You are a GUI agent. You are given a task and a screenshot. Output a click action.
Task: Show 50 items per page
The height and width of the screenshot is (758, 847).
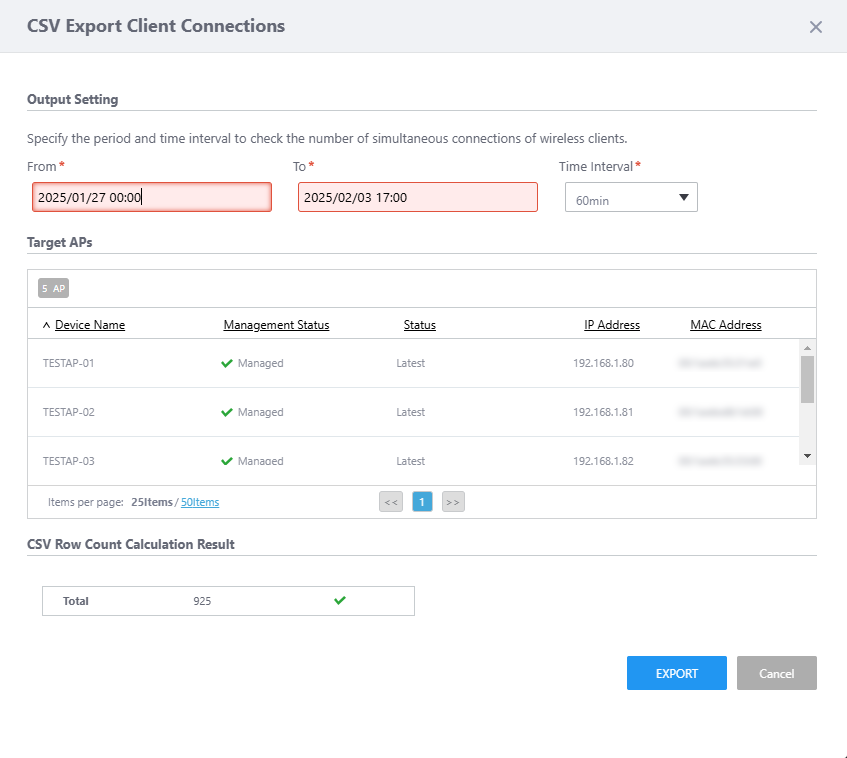click(200, 502)
